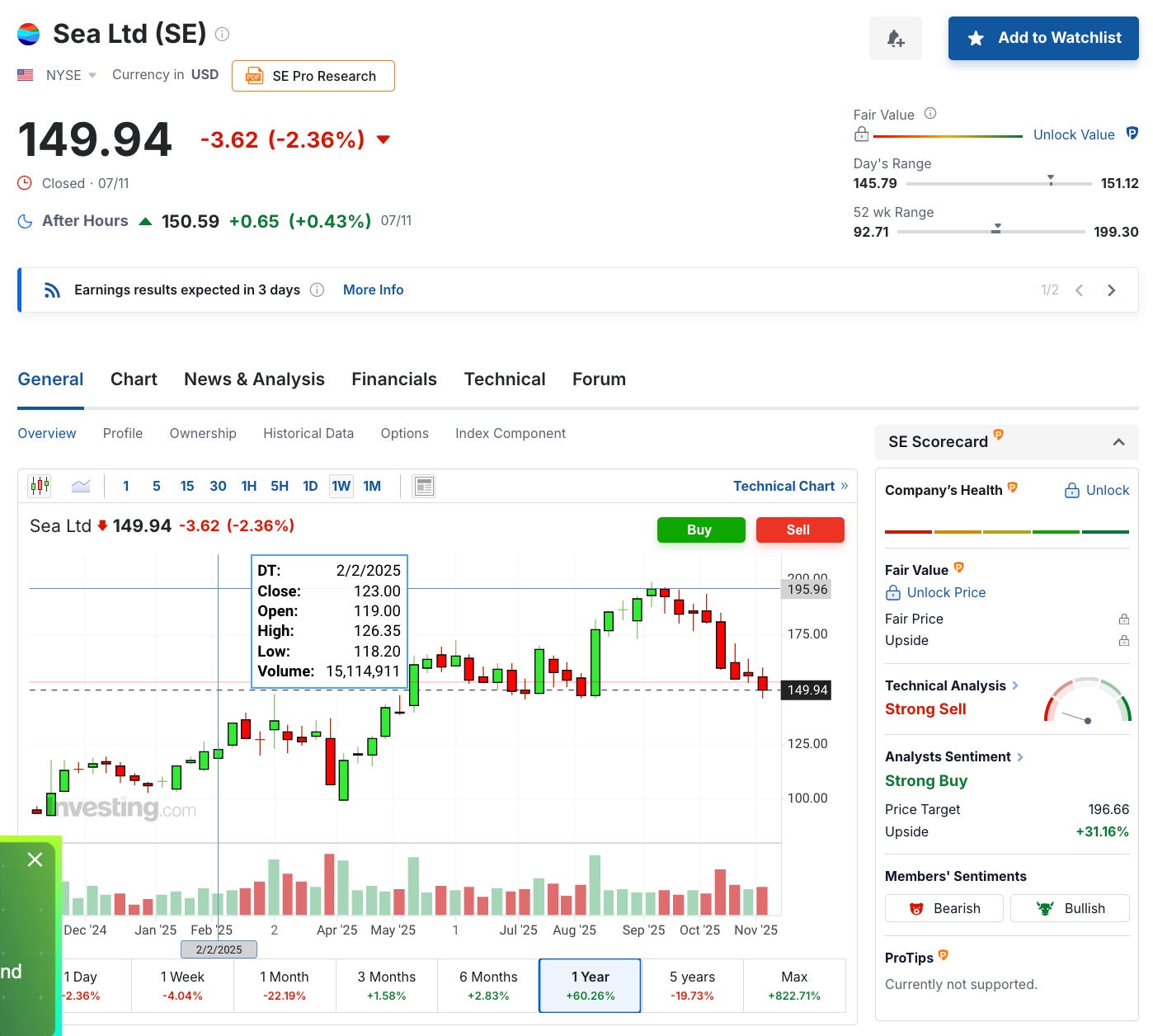The height and width of the screenshot is (1036, 1153).
Task: Select the 5 years performance range
Action: [692, 986]
